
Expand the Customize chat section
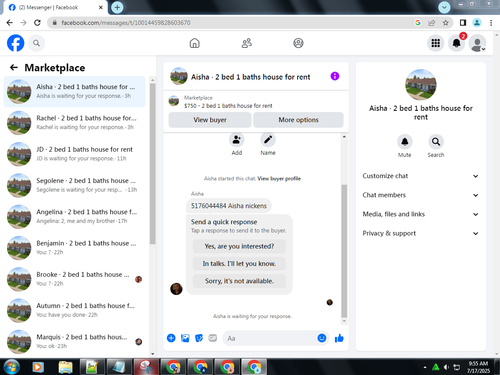(x=421, y=176)
